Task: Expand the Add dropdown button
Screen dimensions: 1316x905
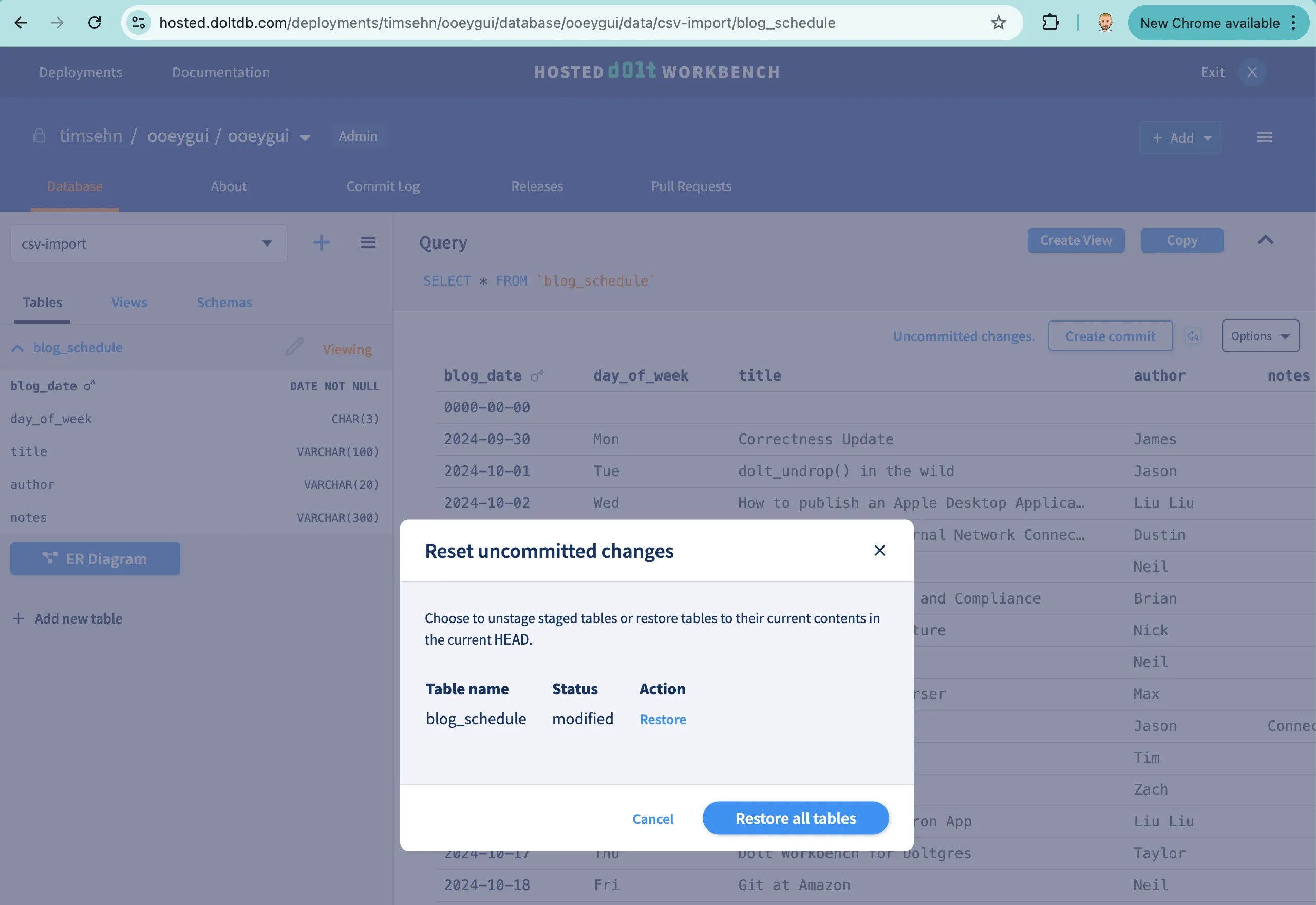Action: pos(1180,138)
